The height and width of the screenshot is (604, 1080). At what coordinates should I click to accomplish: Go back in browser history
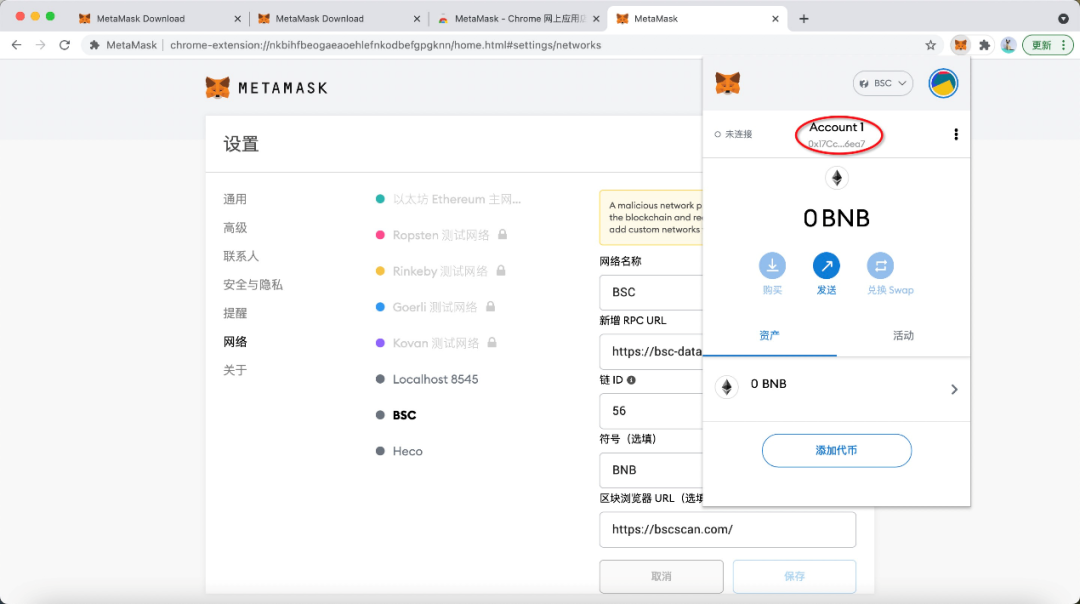coord(17,45)
